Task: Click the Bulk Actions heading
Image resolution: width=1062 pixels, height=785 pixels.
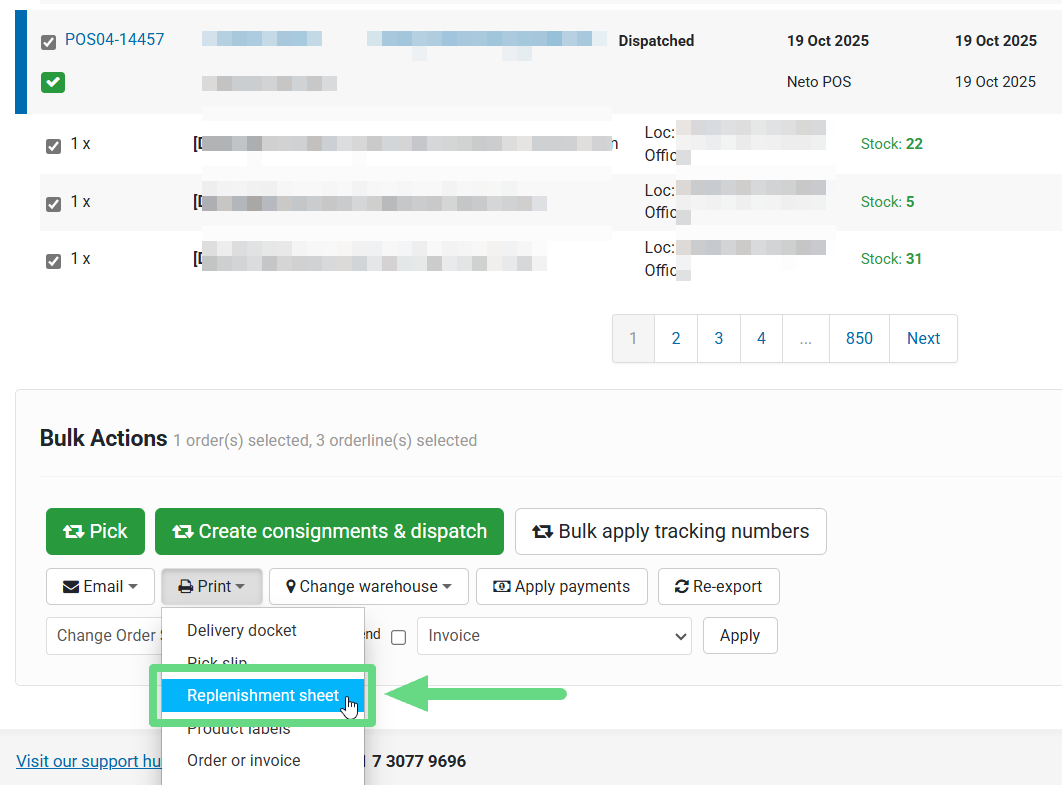Action: coord(104,438)
